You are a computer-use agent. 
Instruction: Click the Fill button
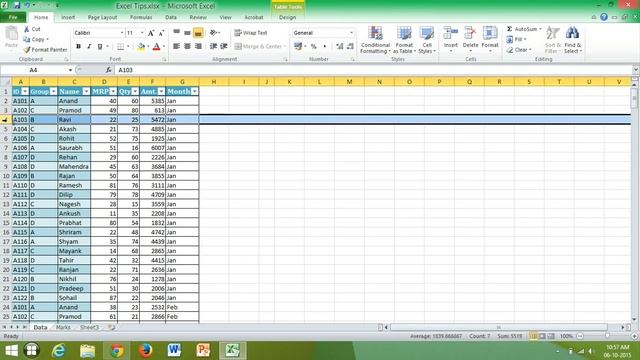point(516,40)
